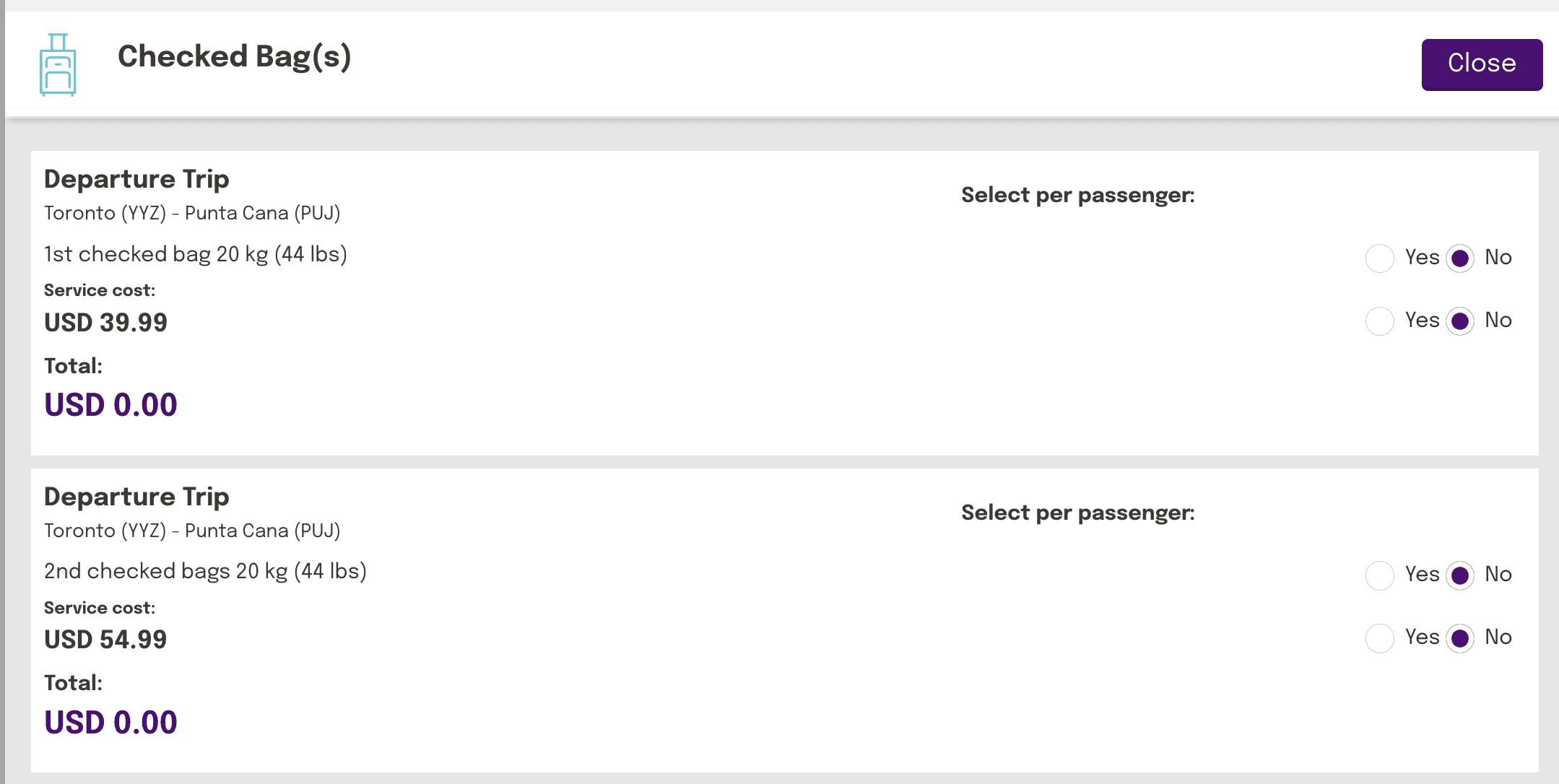Click the luggage suitcase icon
The width and height of the screenshot is (1559, 784).
[x=58, y=65]
